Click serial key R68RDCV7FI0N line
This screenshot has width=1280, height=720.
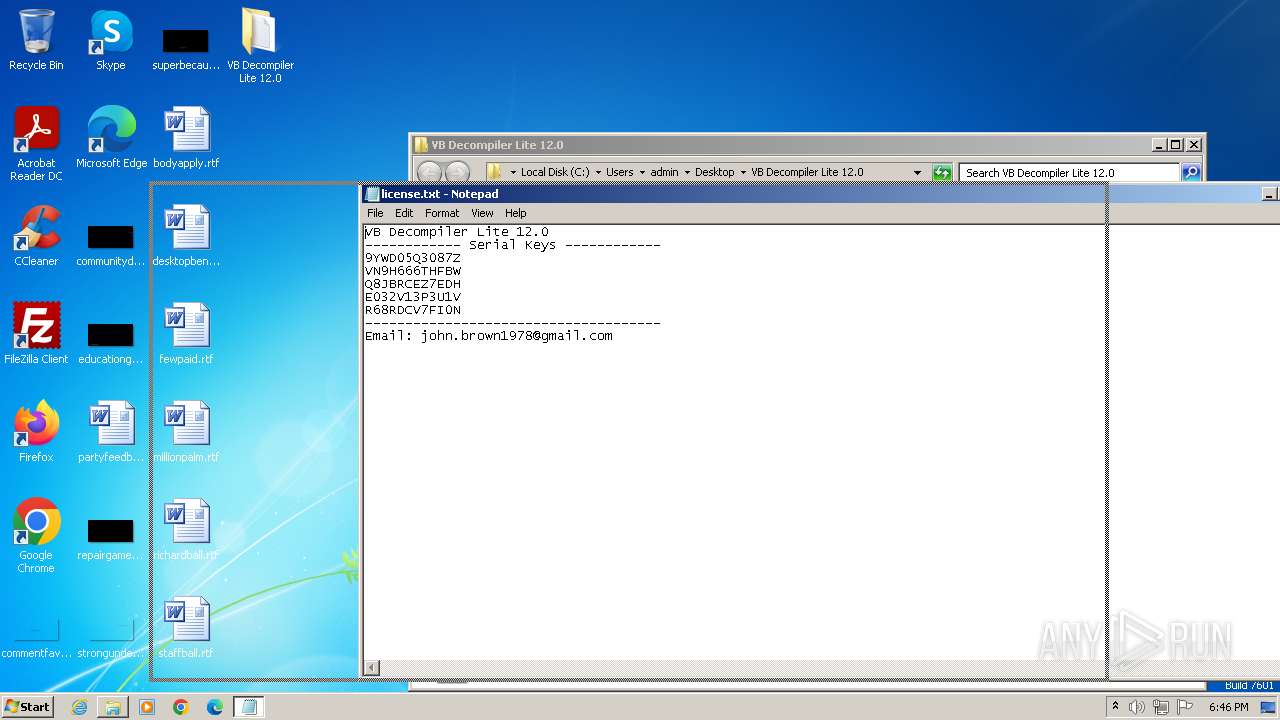tap(413, 310)
